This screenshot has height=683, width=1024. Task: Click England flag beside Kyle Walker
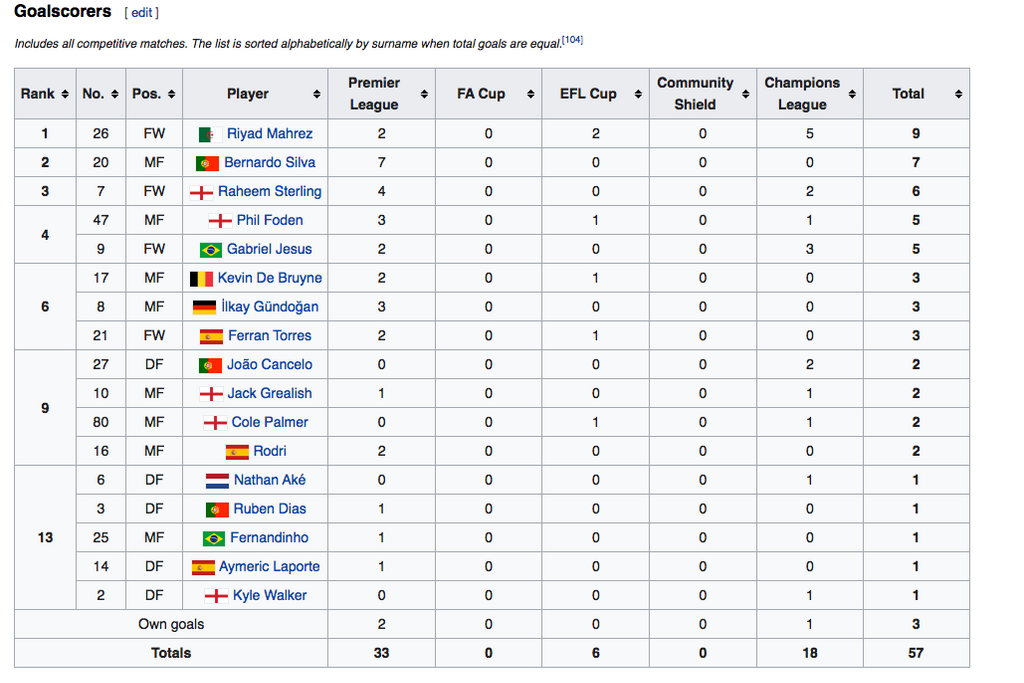tap(216, 596)
